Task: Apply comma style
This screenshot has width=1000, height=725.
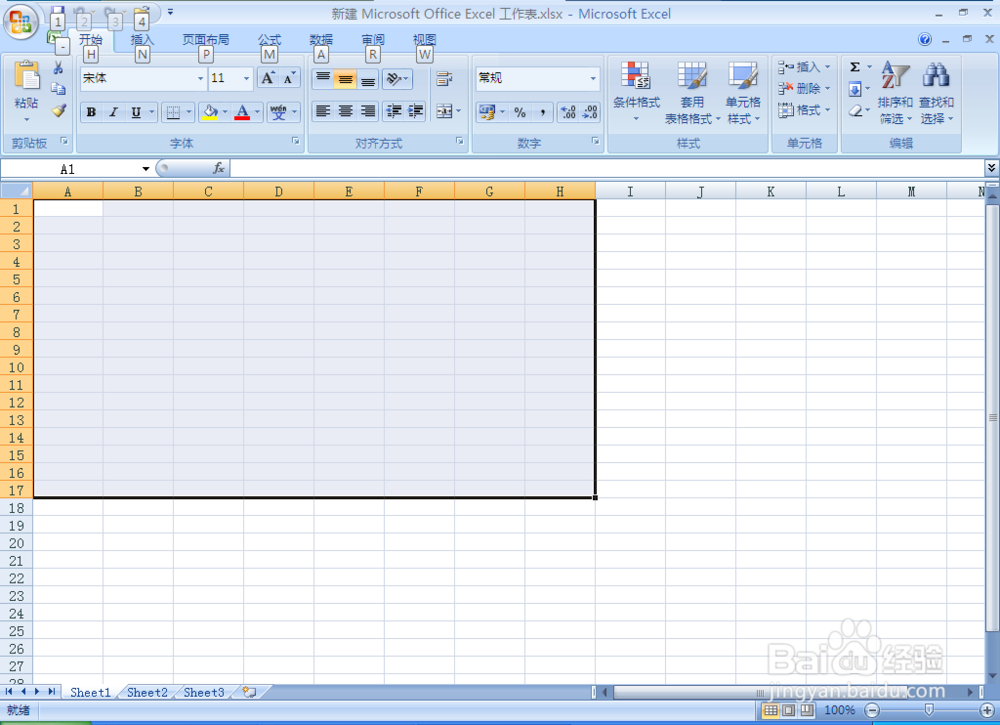Action: pos(542,112)
